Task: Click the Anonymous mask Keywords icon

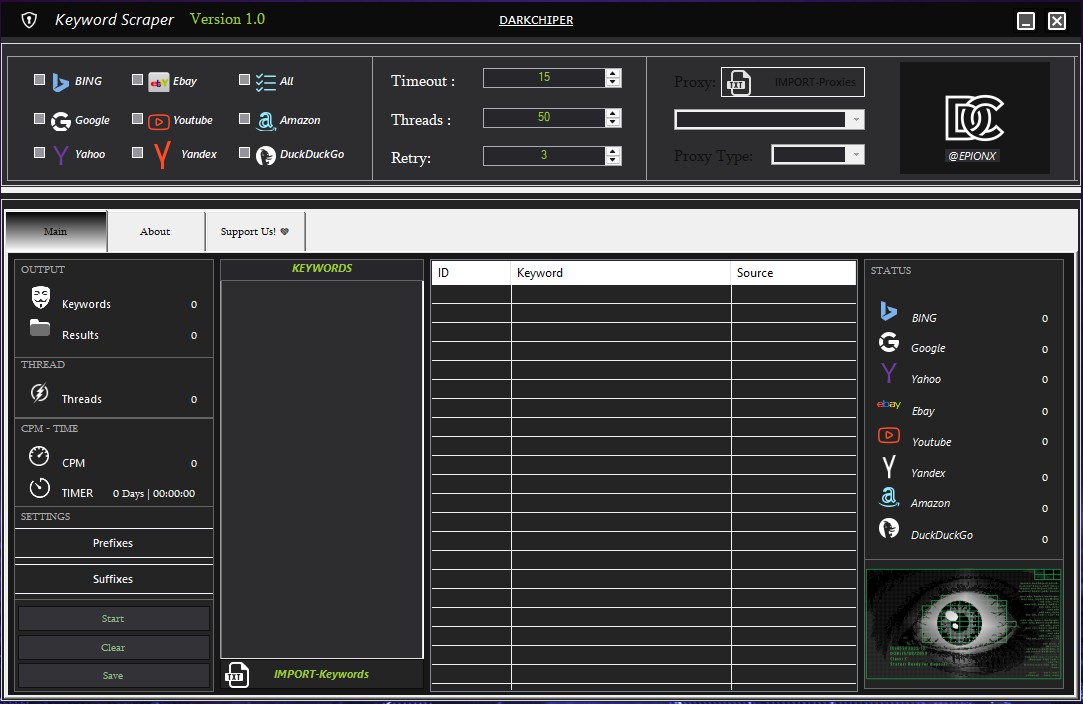Action: click(x=40, y=298)
